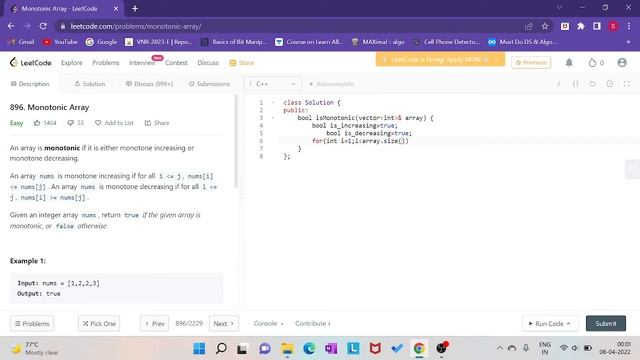Click the Submit button
640x360 pixels.
point(606,323)
